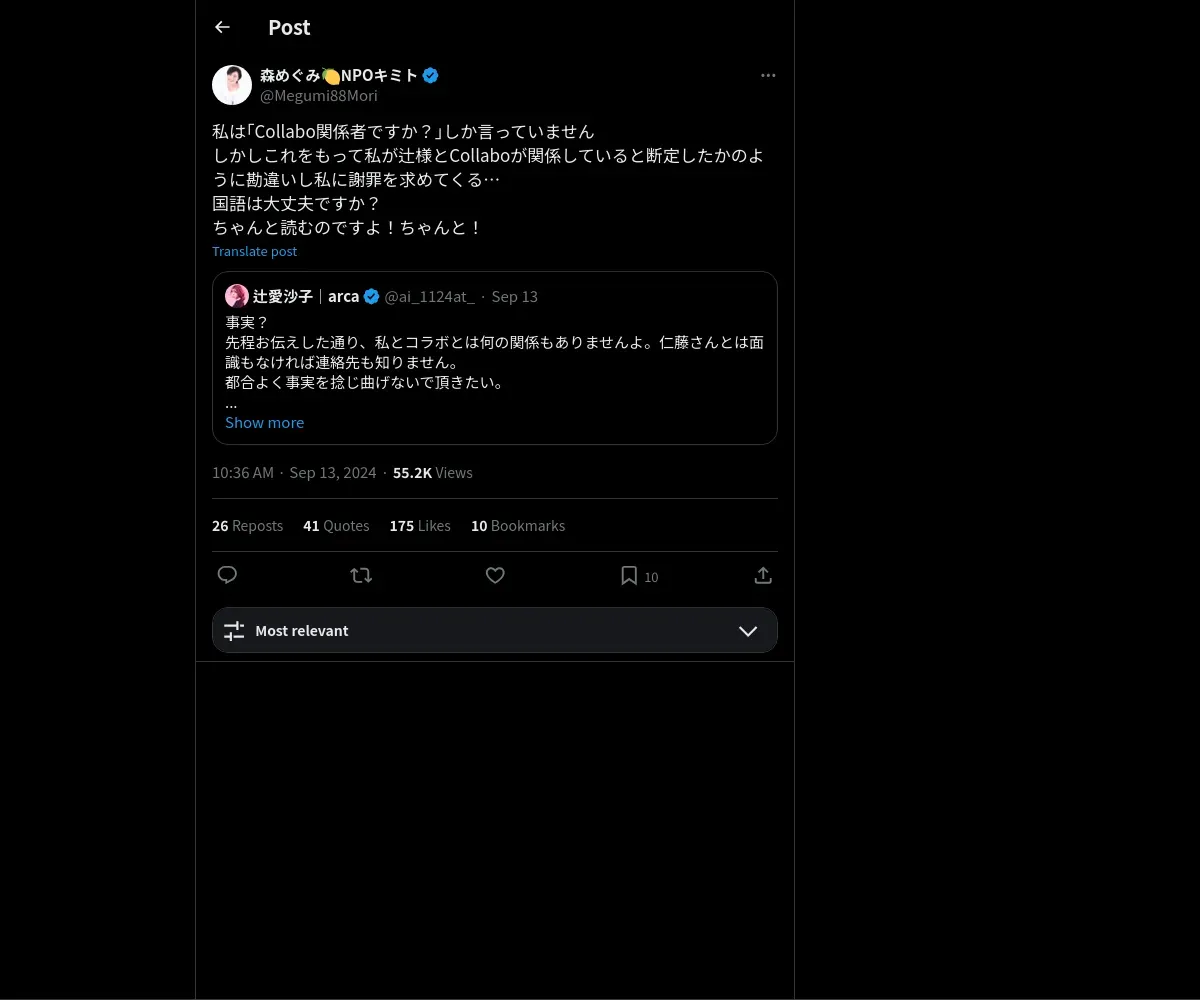Repost using the retweet arrows icon

pyautogui.click(x=361, y=575)
